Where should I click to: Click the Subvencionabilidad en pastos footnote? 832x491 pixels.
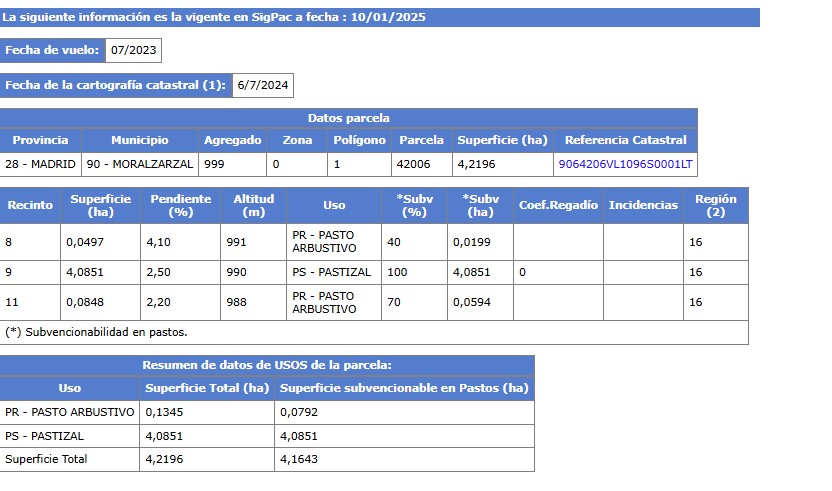(x=96, y=332)
